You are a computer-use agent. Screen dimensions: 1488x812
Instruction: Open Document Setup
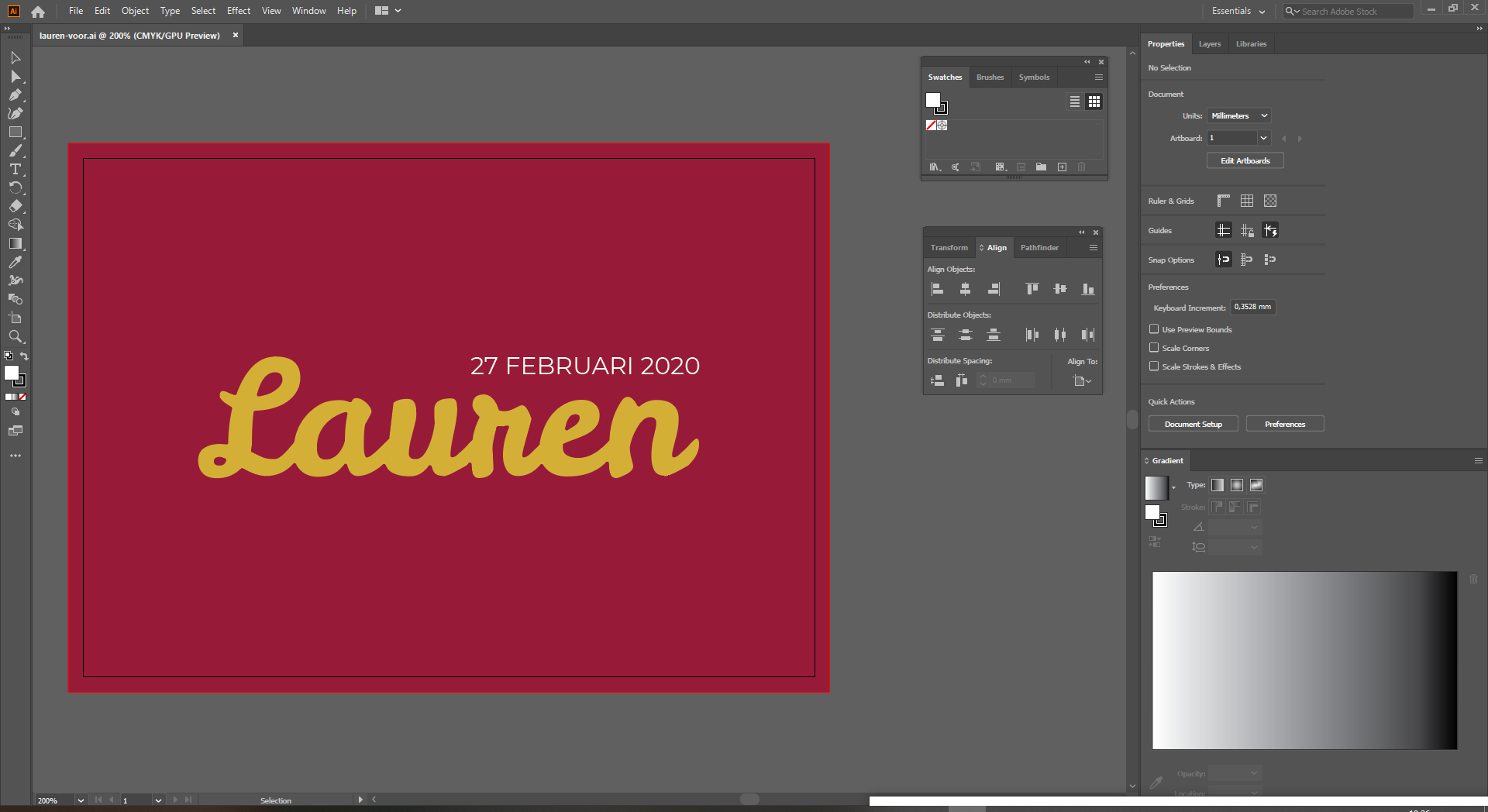pos(1193,423)
